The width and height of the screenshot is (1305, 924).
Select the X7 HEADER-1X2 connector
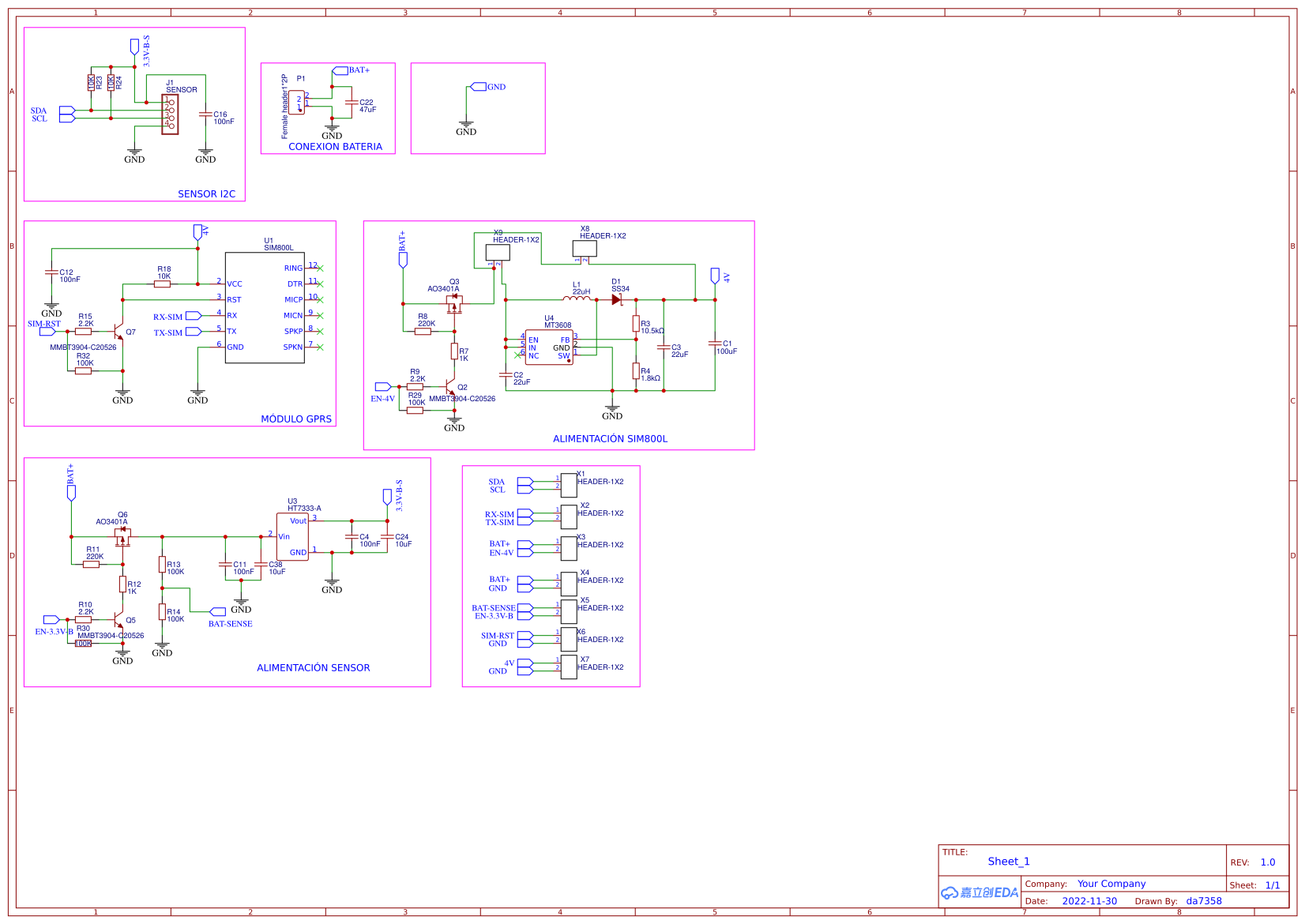[x=567, y=667]
